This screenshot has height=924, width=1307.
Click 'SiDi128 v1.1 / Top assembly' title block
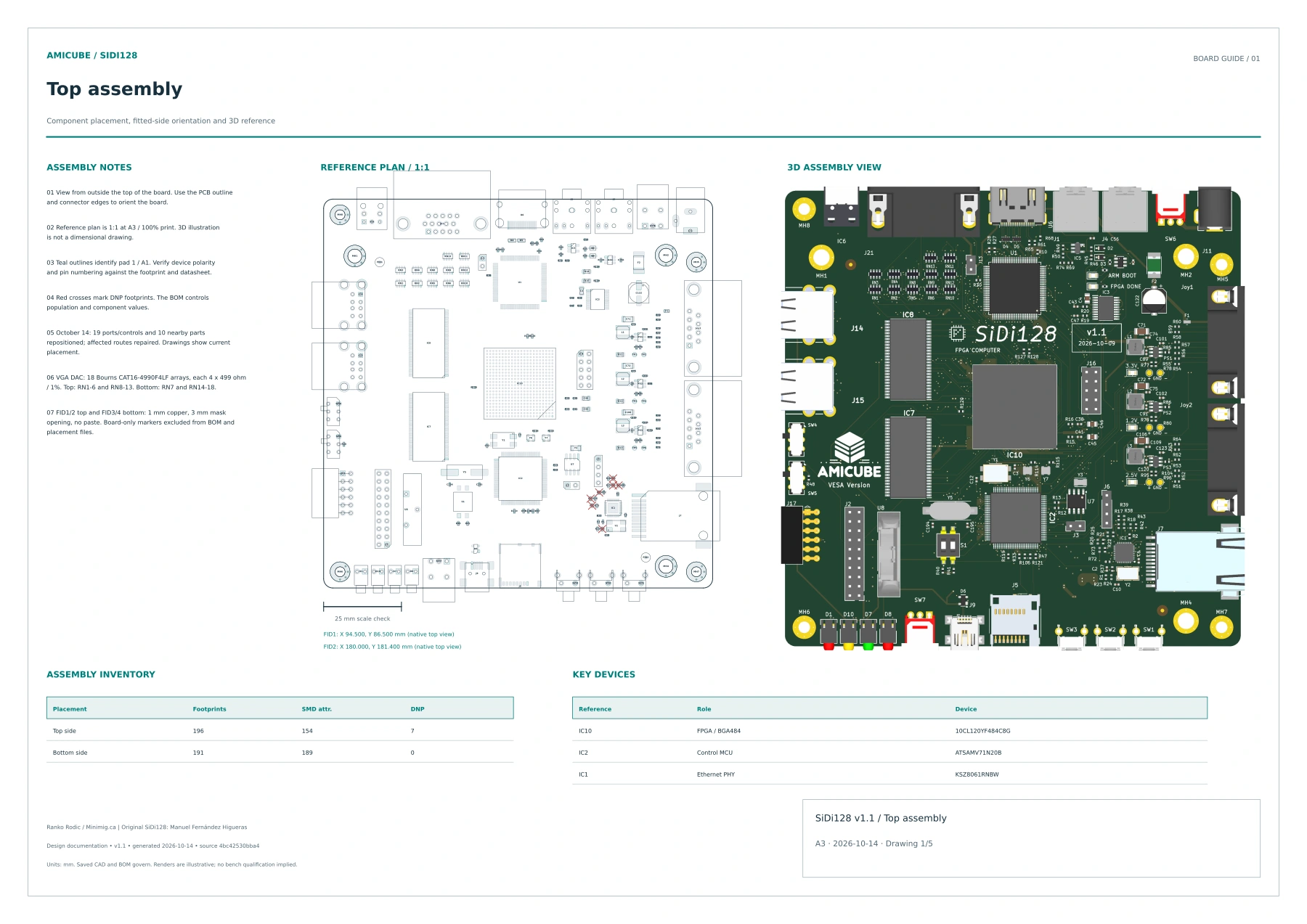pyautogui.click(x=881, y=818)
